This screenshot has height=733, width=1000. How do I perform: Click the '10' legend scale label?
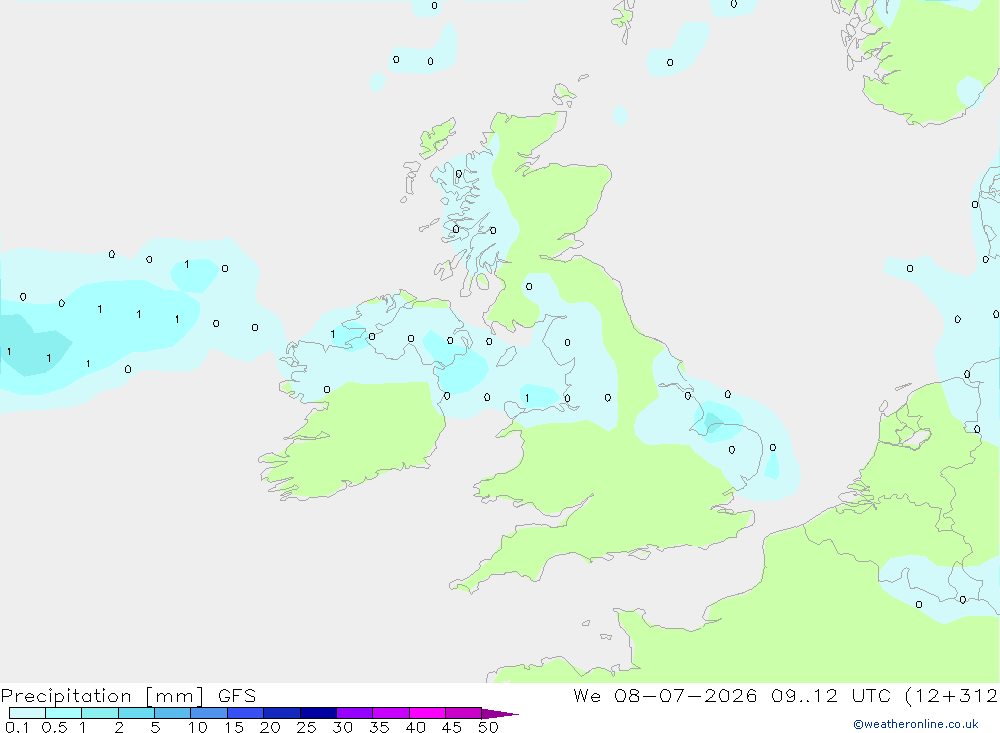[x=197, y=727]
